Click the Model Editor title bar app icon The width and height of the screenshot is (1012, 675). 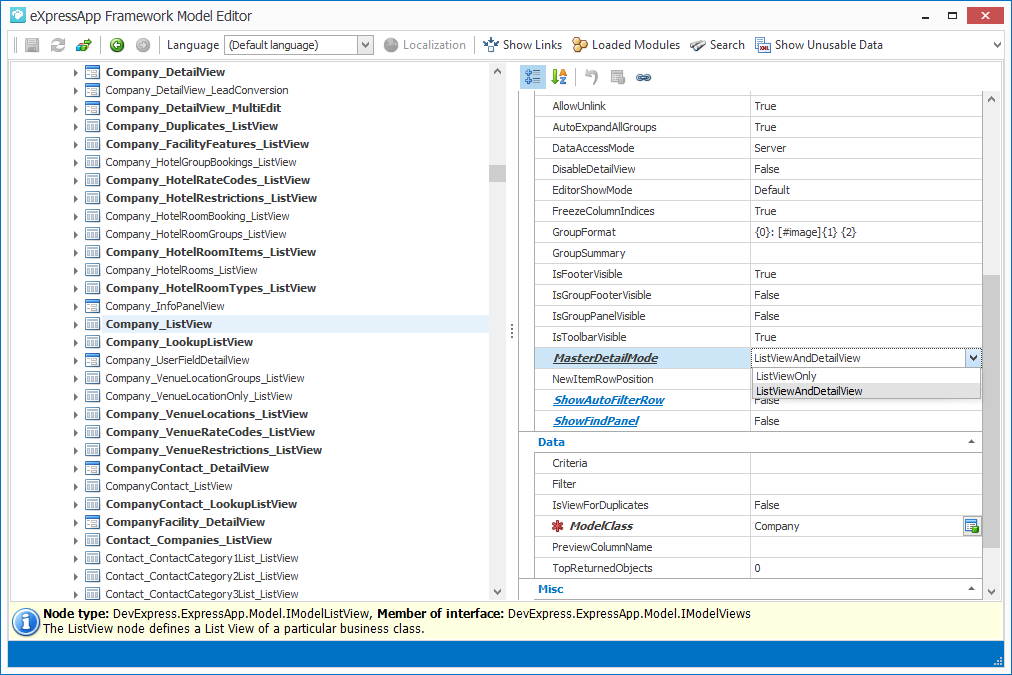18,15
